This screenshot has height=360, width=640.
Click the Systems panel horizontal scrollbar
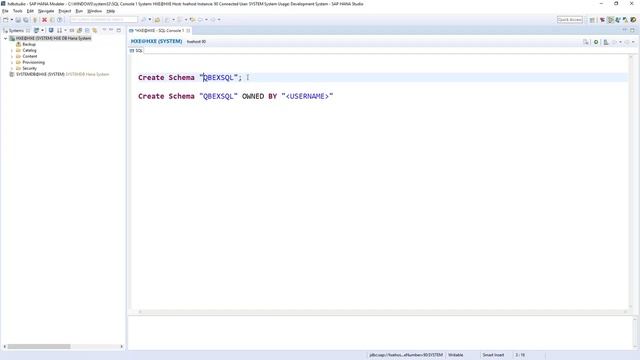point(39,347)
